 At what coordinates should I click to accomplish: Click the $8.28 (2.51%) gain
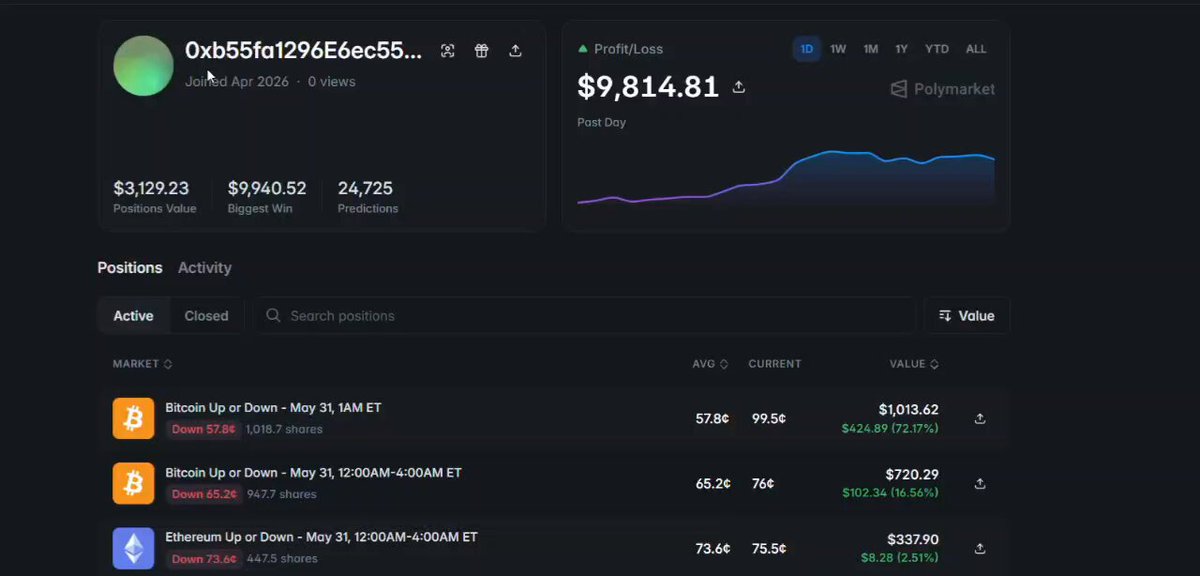(899, 557)
